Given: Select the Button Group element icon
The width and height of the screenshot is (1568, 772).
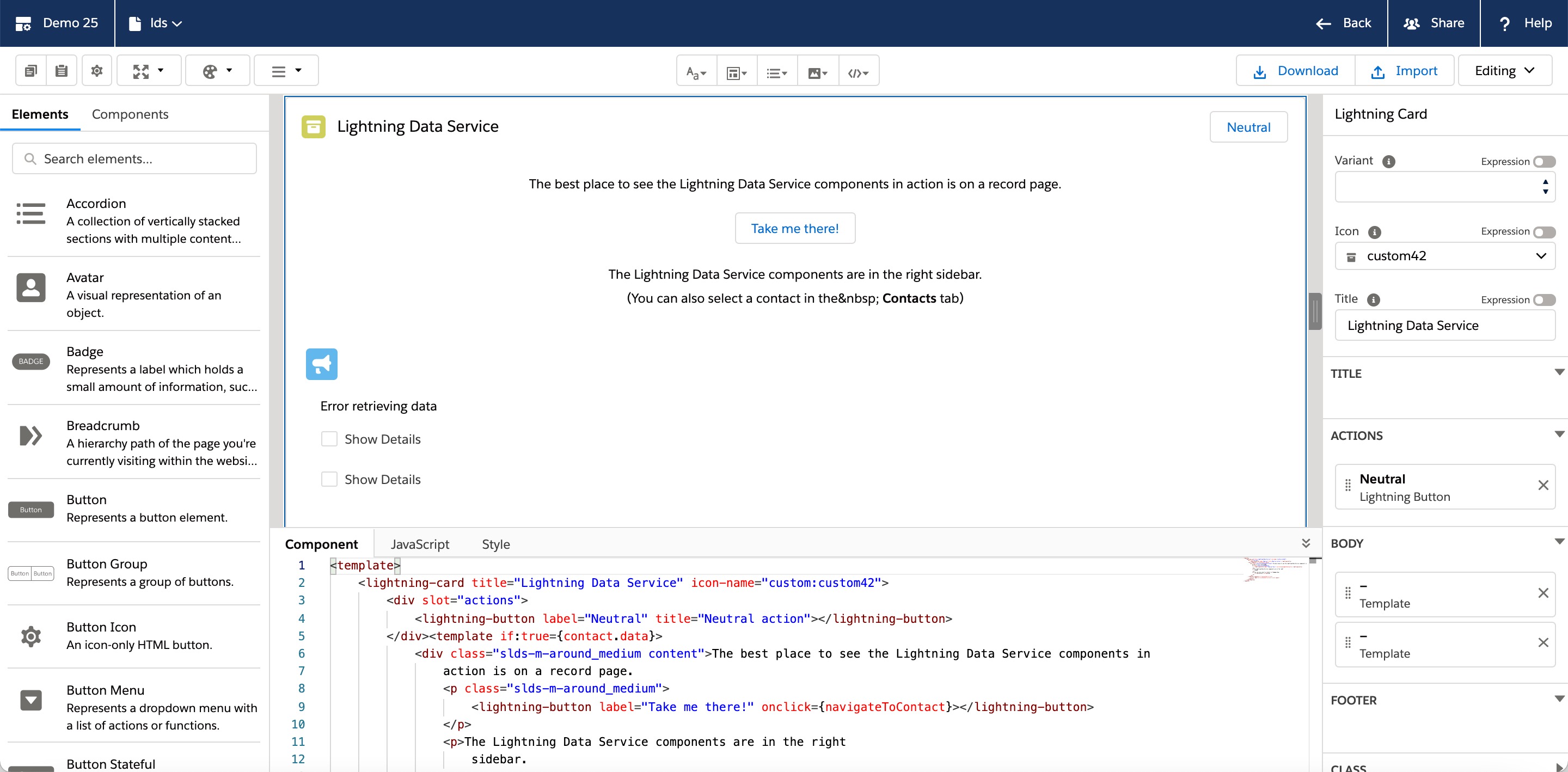Looking at the screenshot, I should (31, 573).
